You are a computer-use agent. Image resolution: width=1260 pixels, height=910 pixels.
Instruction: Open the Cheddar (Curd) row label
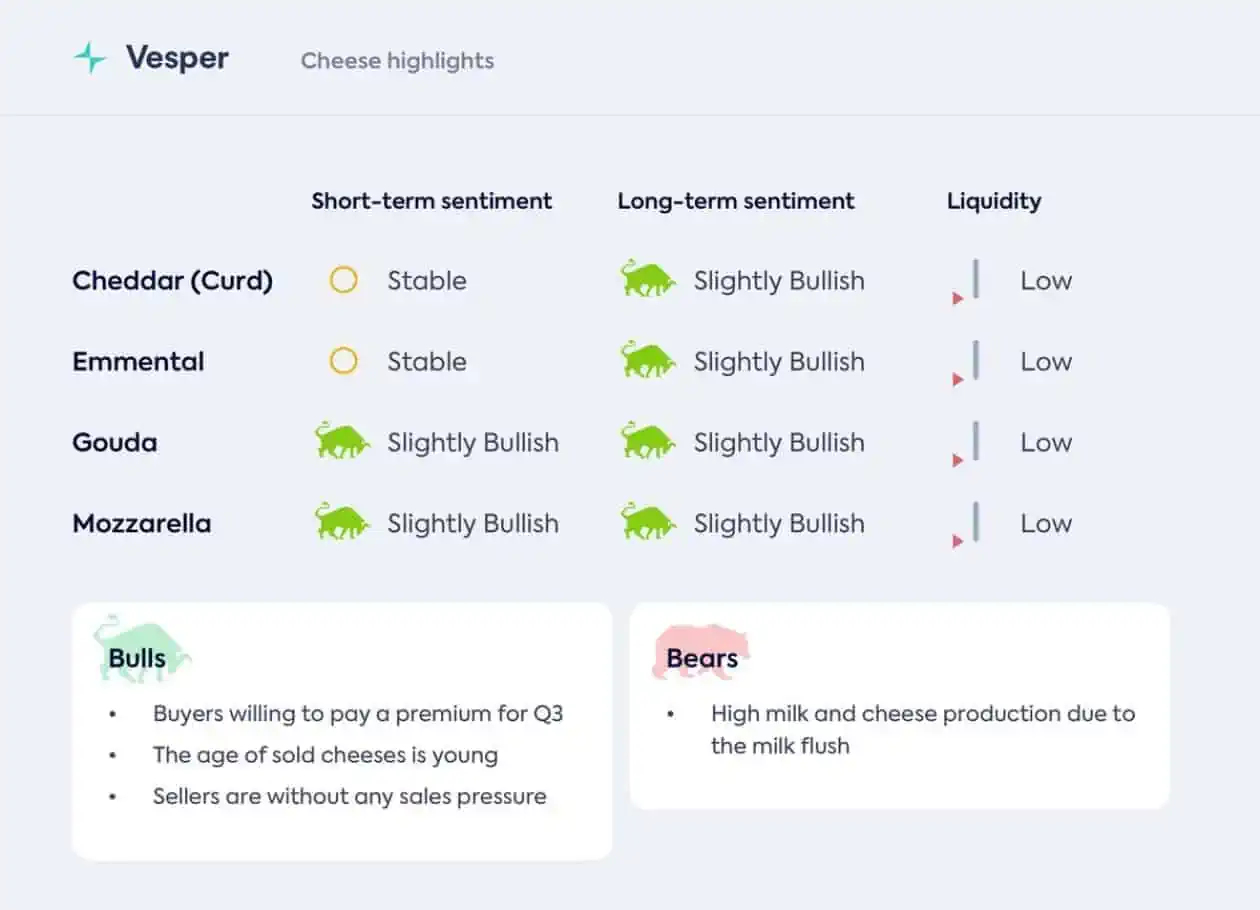tap(172, 281)
